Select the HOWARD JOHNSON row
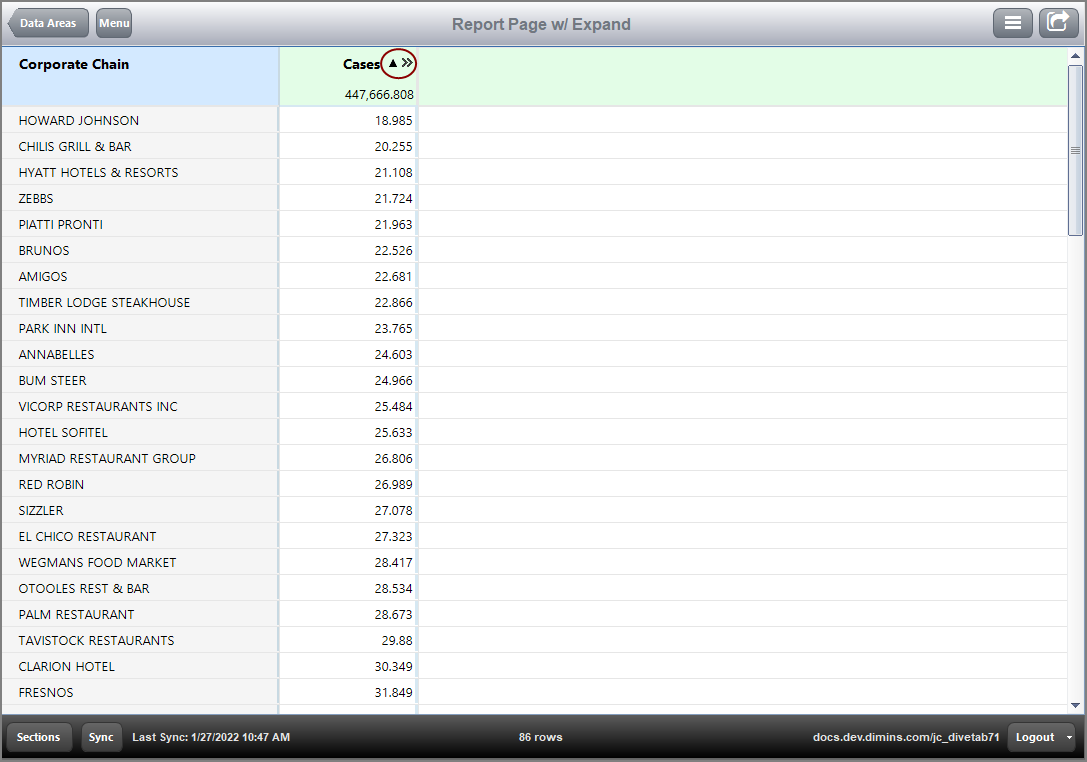Screen dimensions: 1087x762 [x=140, y=120]
